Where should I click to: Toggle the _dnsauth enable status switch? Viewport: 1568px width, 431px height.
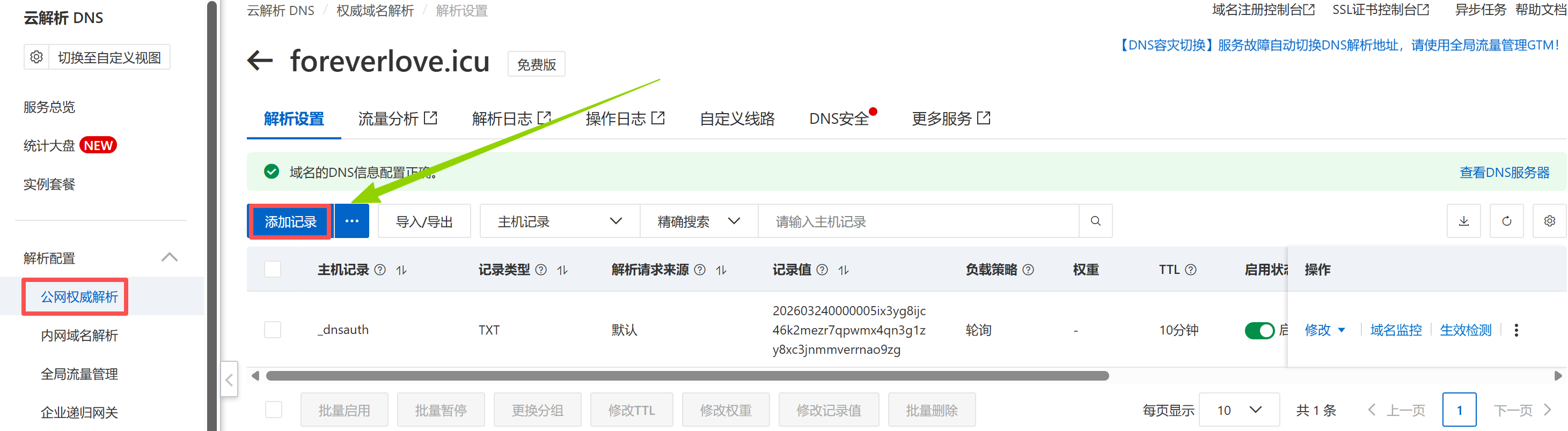tap(1259, 331)
